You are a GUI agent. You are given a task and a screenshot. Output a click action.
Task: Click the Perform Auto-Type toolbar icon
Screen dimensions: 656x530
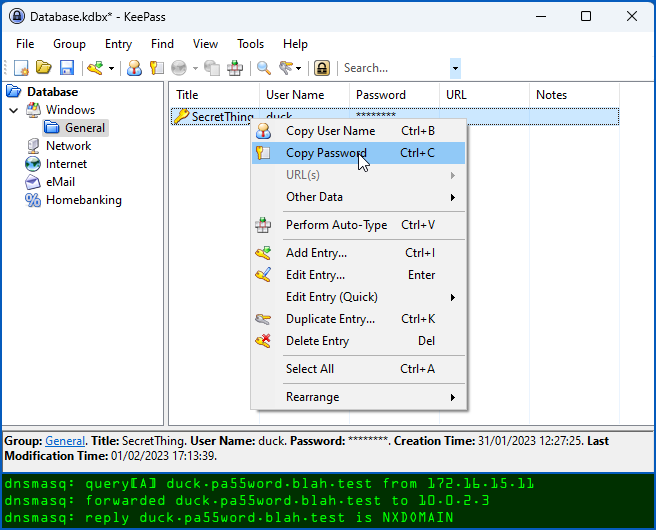pyautogui.click(x=235, y=68)
